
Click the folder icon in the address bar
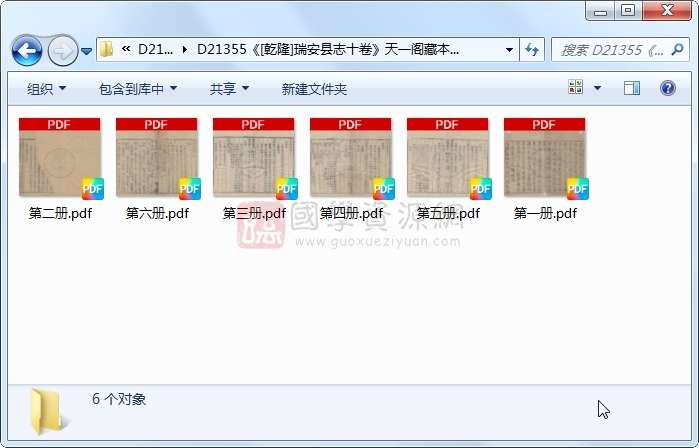pos(106,49)
